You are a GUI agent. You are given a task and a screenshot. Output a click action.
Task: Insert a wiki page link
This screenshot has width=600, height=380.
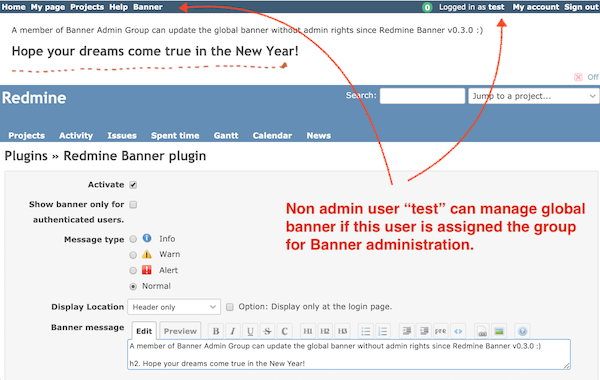[x=482, y=331]
